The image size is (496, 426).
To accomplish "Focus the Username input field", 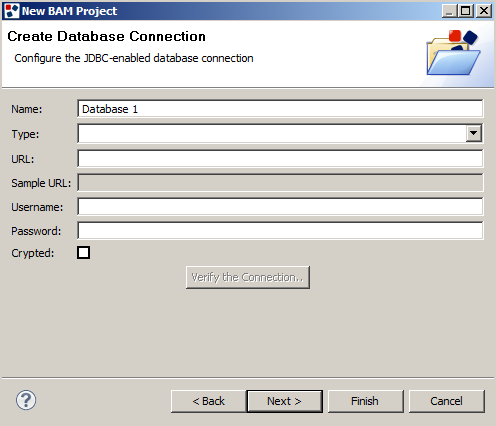I will coord(280,206).
